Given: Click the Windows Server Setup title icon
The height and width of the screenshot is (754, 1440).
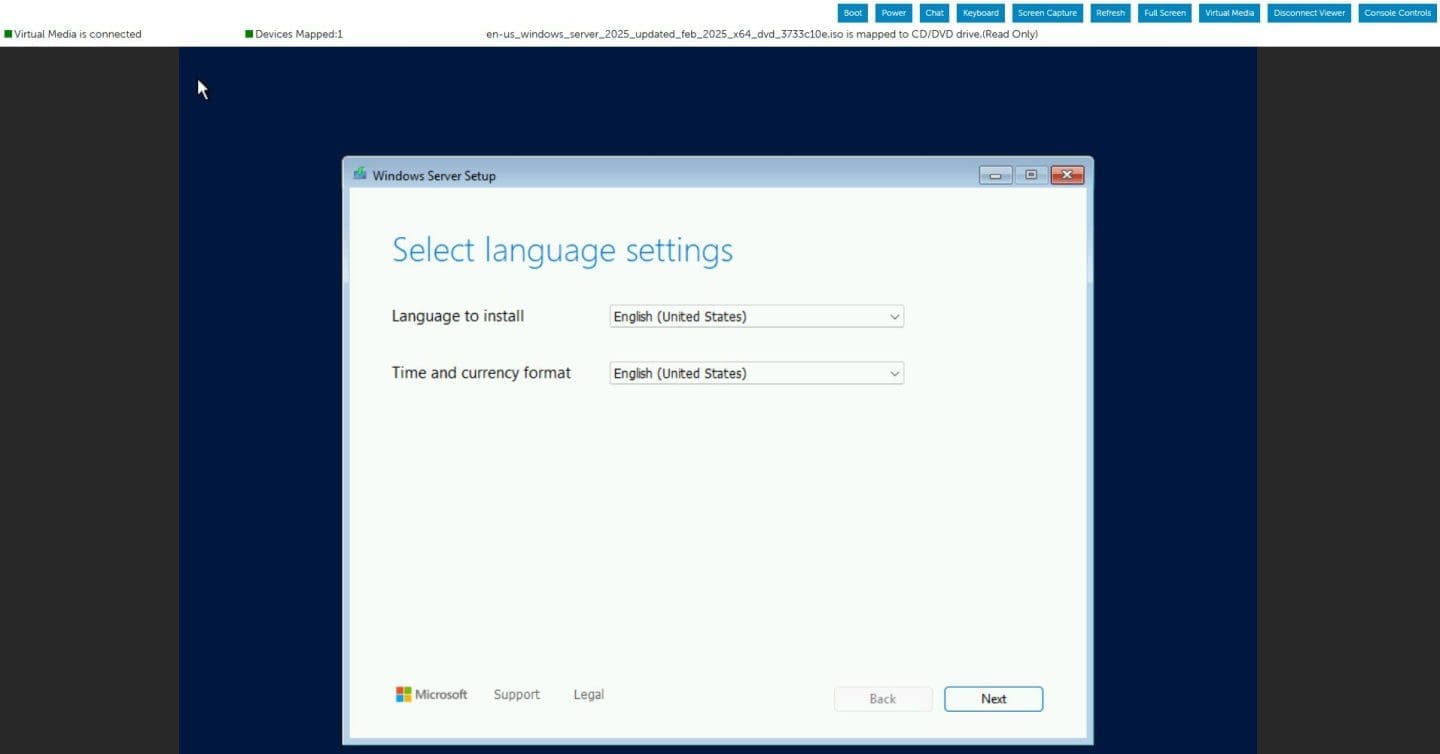Looking at the screenshot, I should pyautogui.click(x=359, y=174).
